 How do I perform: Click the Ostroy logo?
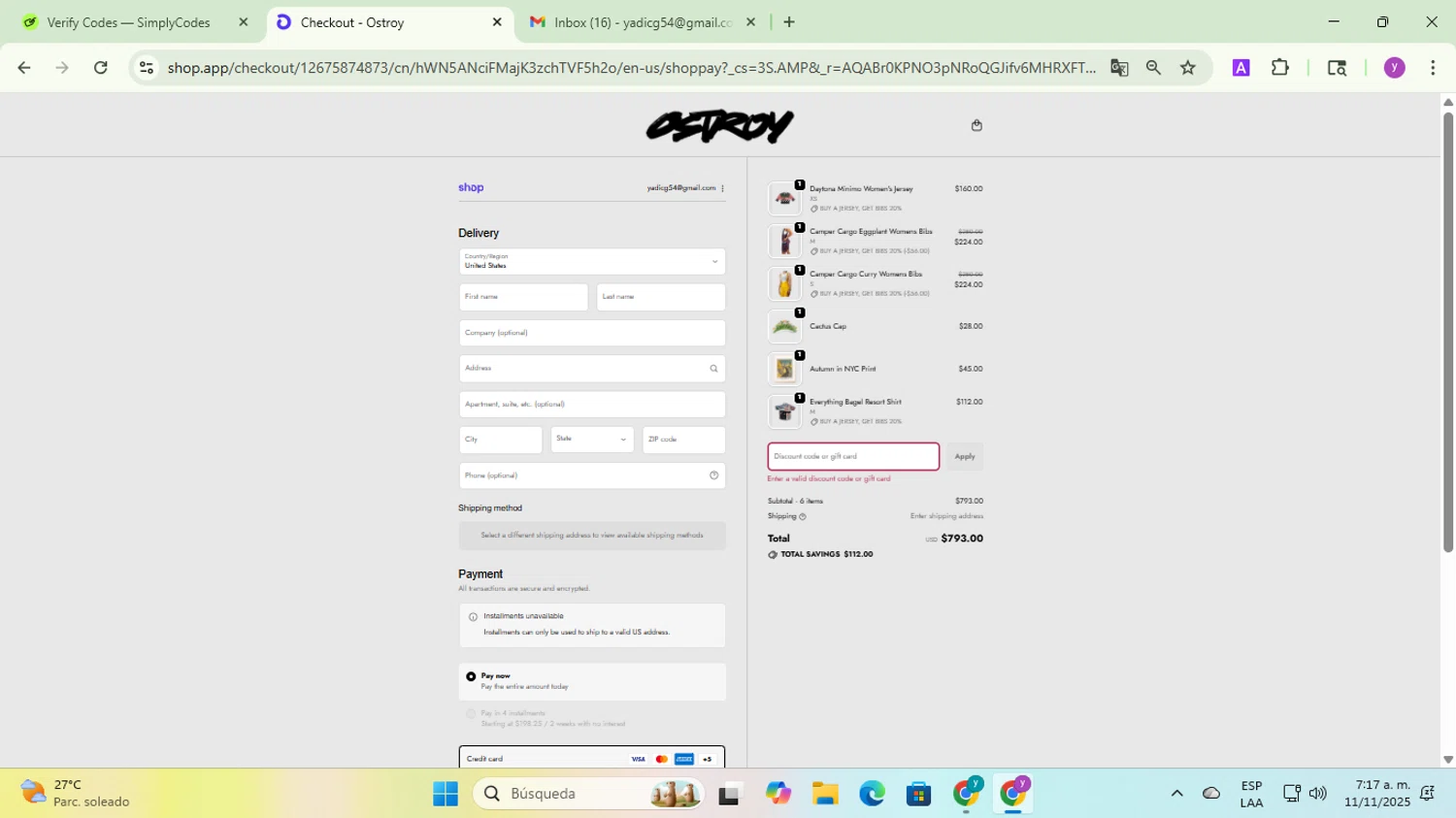pos(719,126)
